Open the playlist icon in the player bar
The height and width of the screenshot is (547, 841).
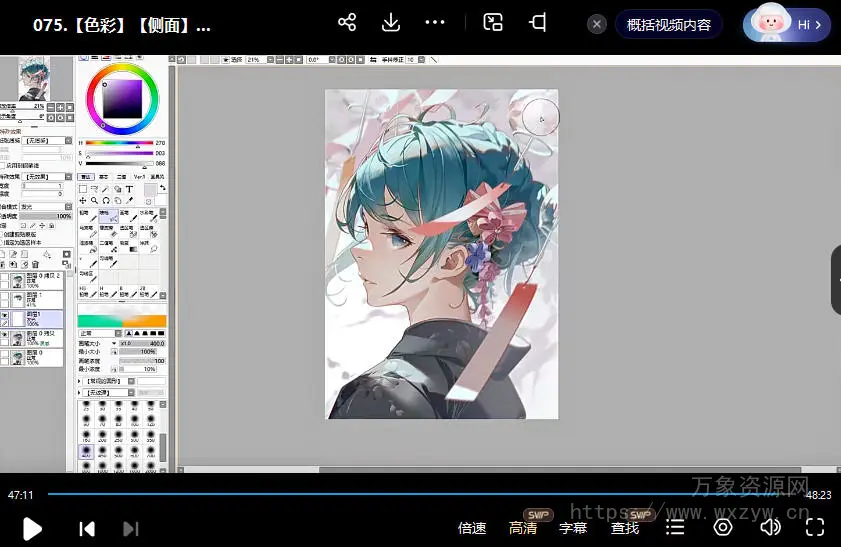pos(676,527)
